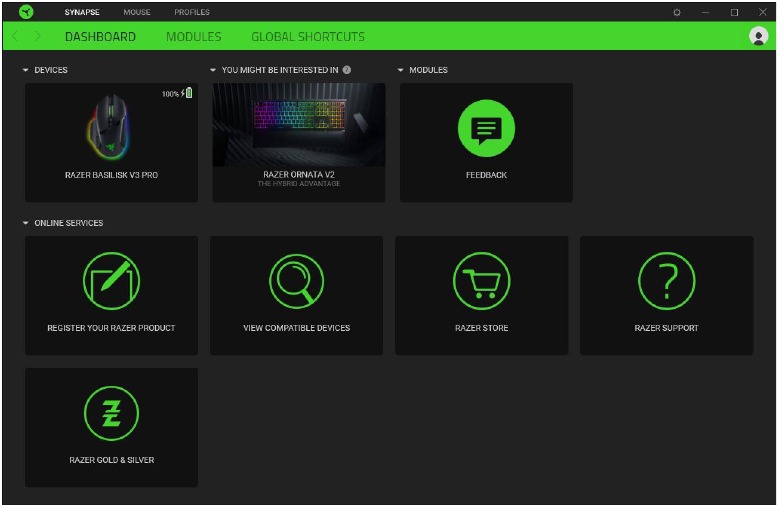The image size is (777, 505).
Task: Select the Razer Basilisk V3 Pro mouse image
Action: [x=110, y=127]
